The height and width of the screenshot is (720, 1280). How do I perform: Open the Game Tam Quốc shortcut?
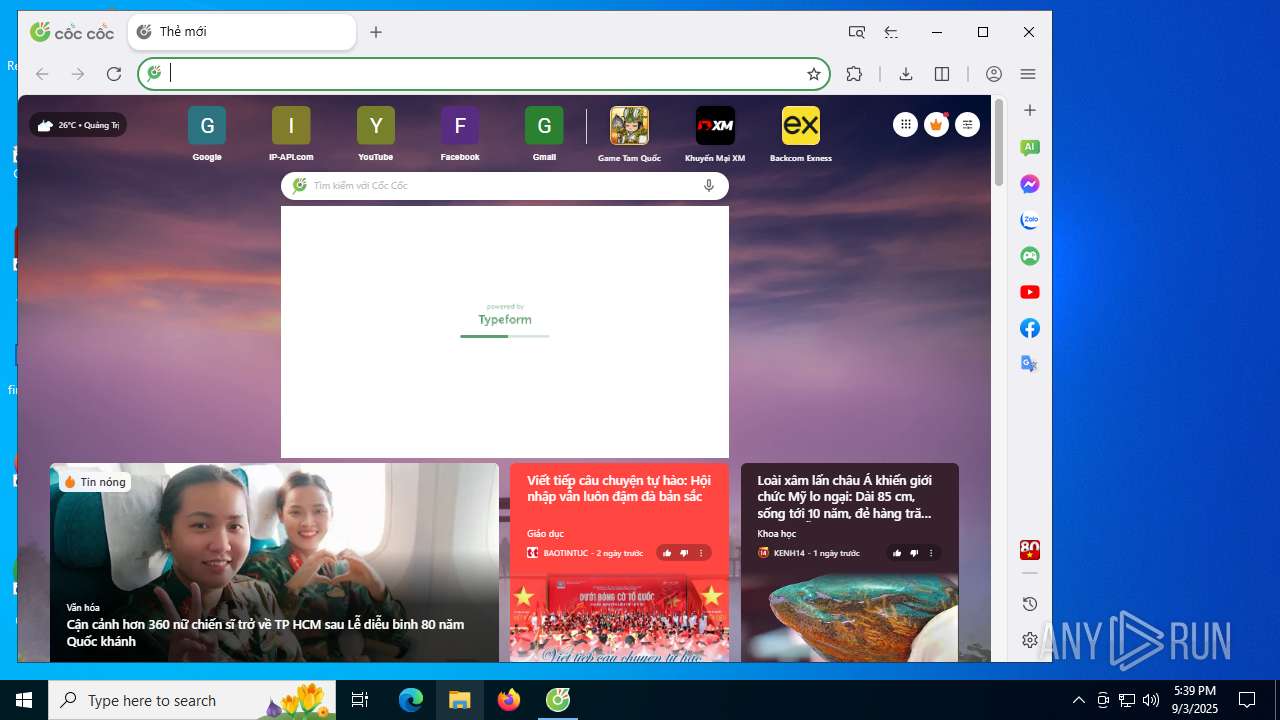[x=630, y=126]
